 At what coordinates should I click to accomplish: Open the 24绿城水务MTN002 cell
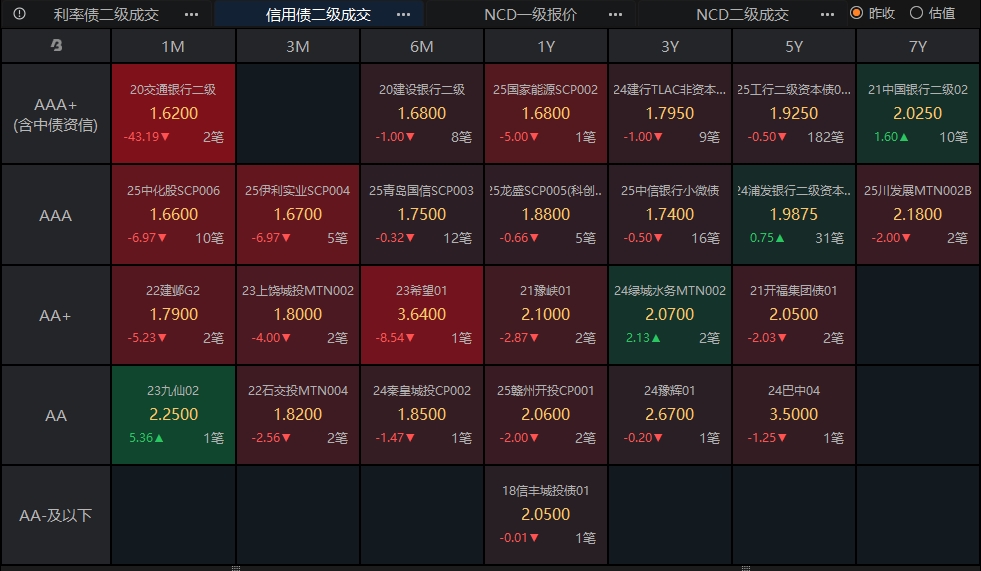[669, 315]
